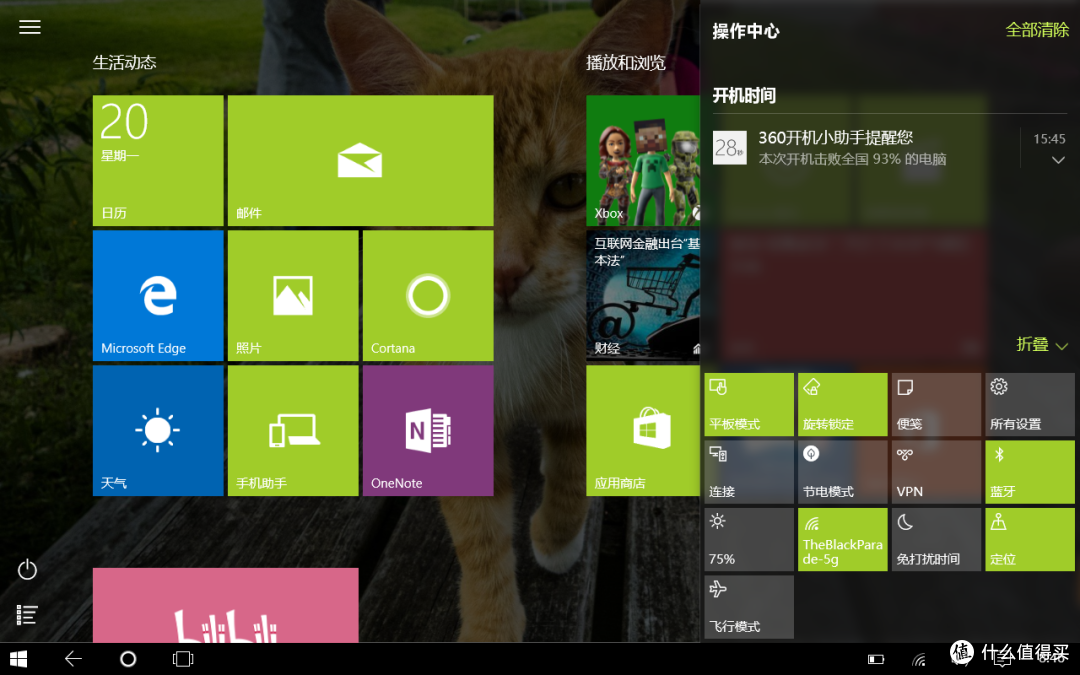Open Task View on the taskbar

[x=183, y=659]
